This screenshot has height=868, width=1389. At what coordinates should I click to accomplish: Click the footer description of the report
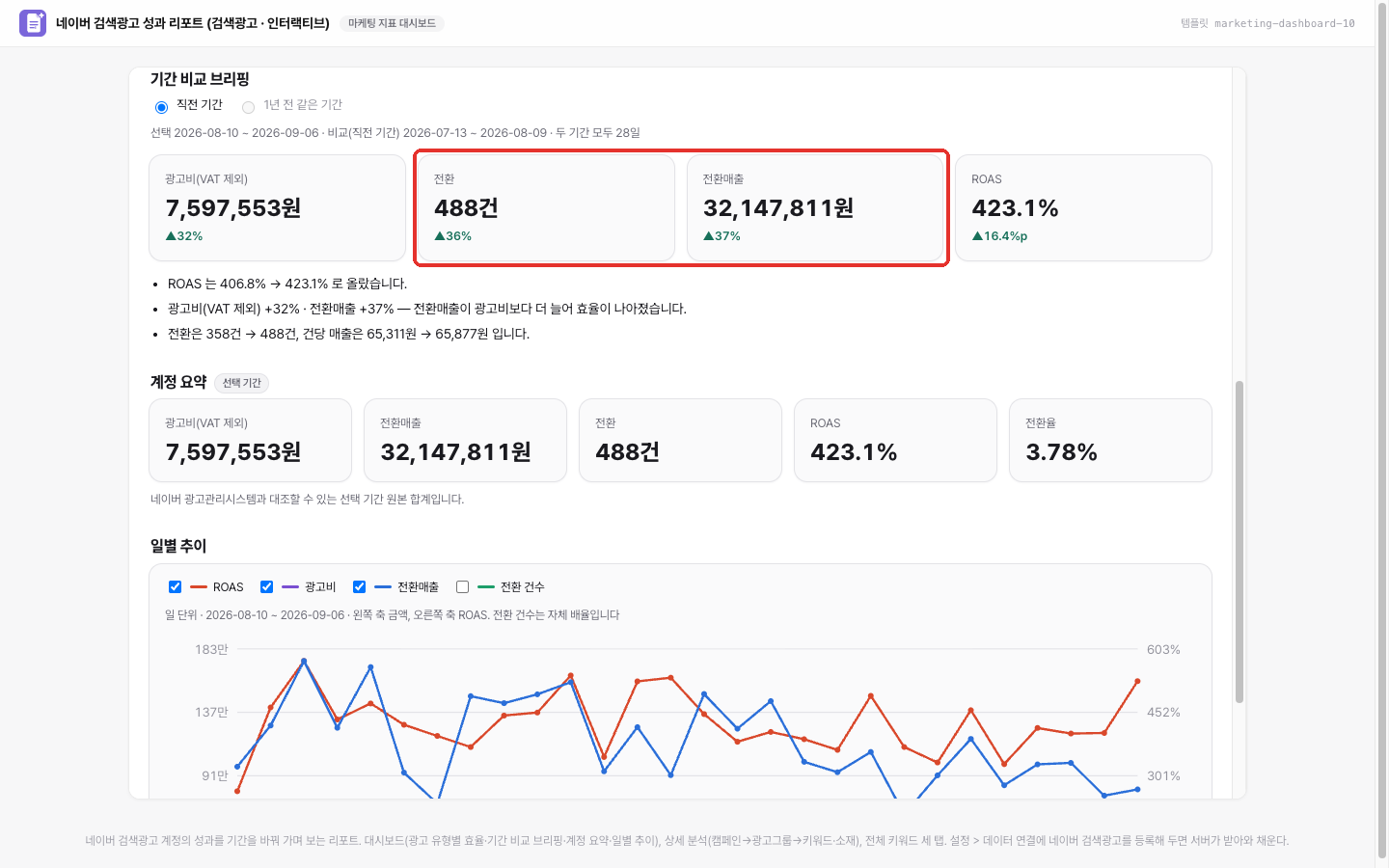(x=687, y=841)
